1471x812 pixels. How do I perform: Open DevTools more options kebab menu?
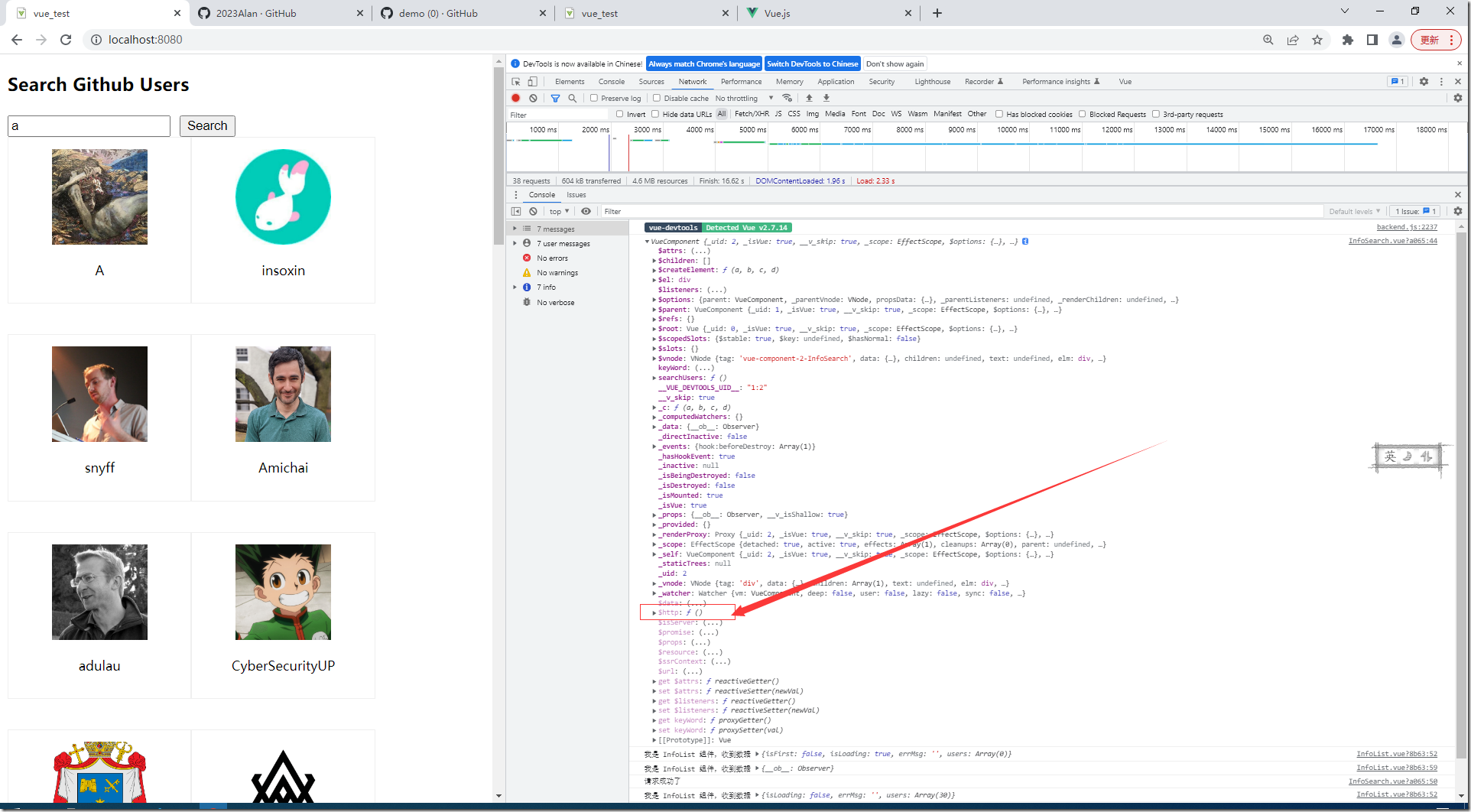pyautogui.click(x=1441, y=81)
